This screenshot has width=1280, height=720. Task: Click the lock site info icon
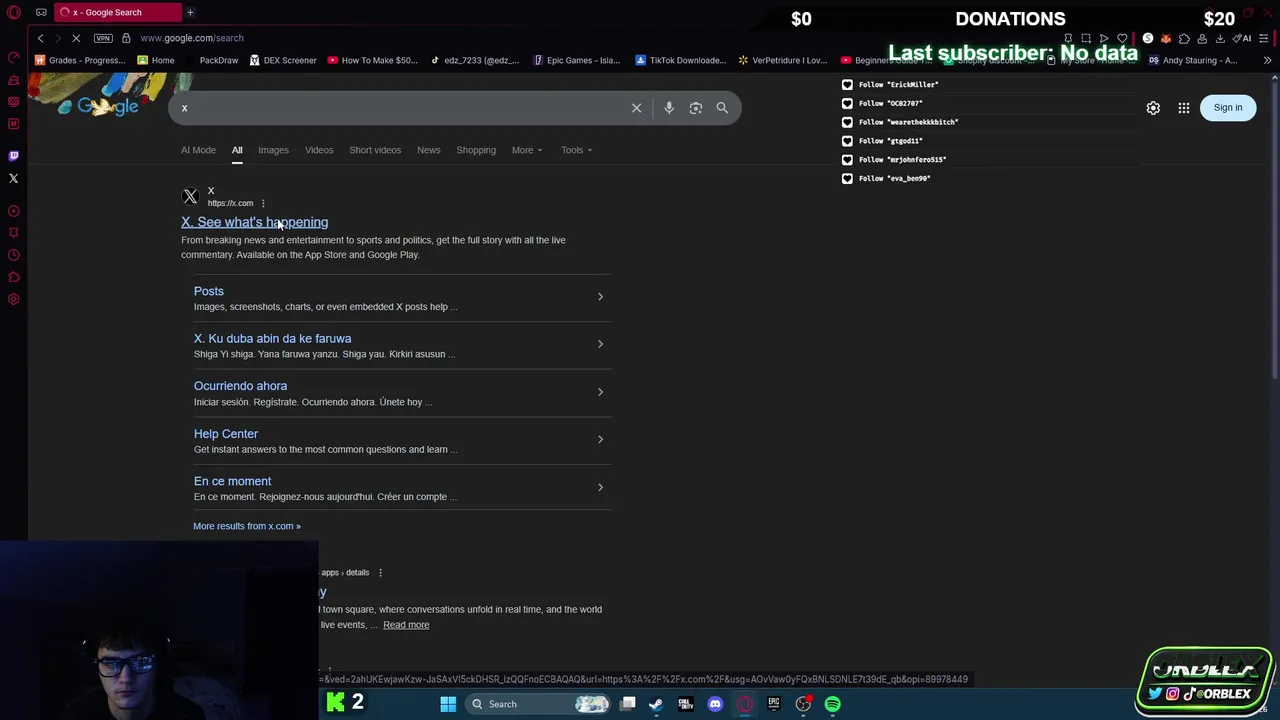coord(126,38)
